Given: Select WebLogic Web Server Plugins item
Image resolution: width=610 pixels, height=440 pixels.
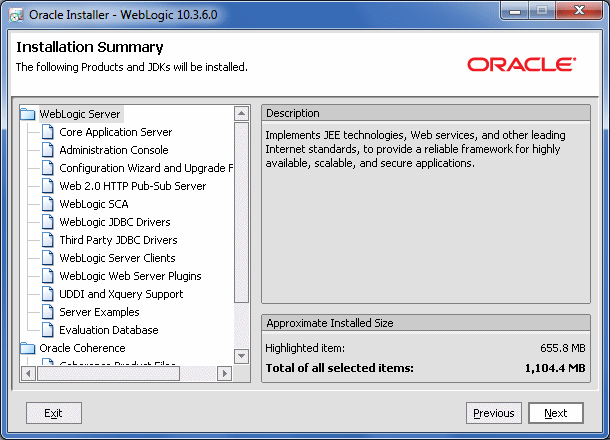Looking at the screenshot, I should (130, 276).
